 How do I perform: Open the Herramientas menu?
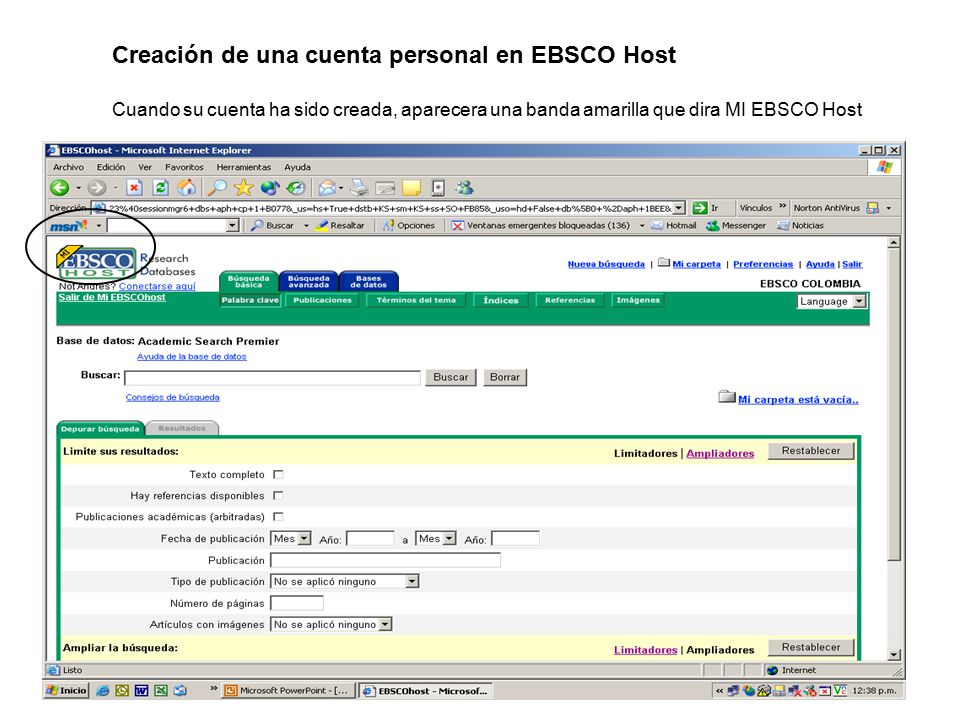click(x=243, y=167)
